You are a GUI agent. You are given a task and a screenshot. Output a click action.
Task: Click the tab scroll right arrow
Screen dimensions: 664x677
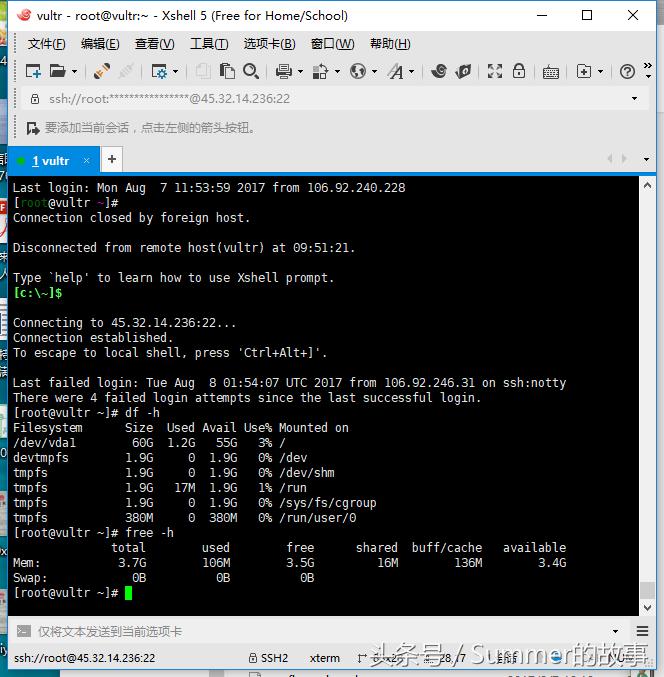[624, 159]
